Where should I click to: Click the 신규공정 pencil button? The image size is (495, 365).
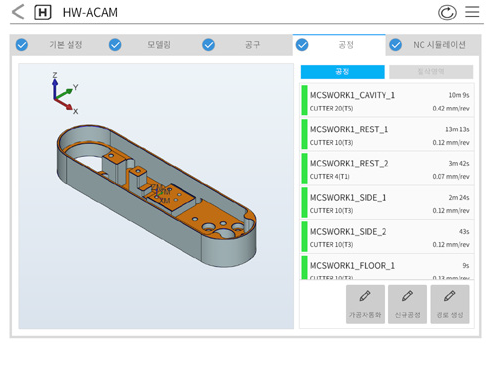point(407,304)
